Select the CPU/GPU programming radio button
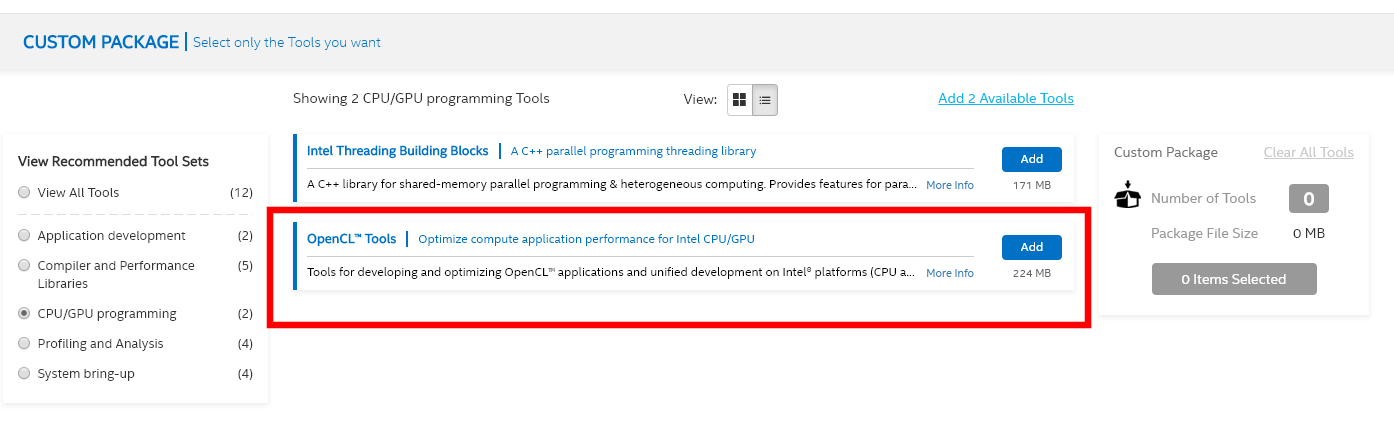1394x426 pixels. click(24, 314)
